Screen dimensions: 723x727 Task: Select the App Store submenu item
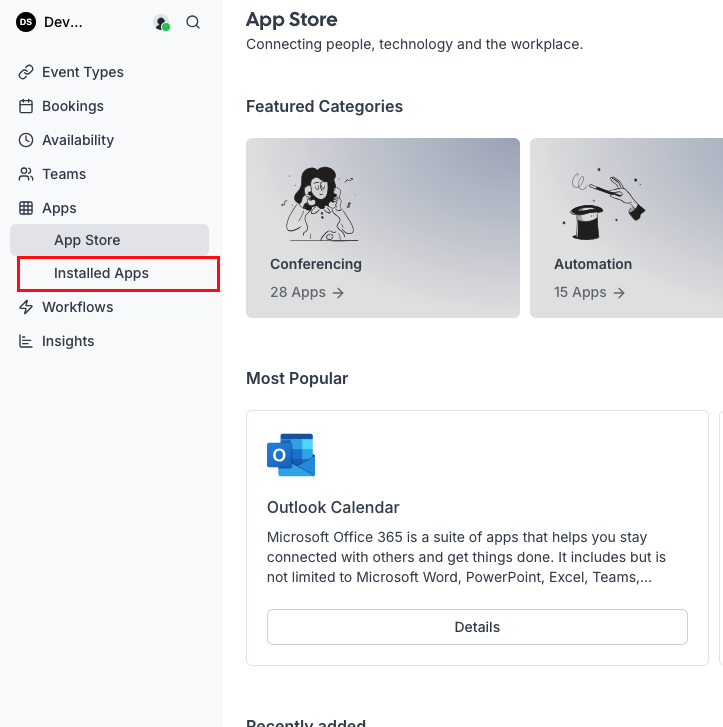point(87,240)
